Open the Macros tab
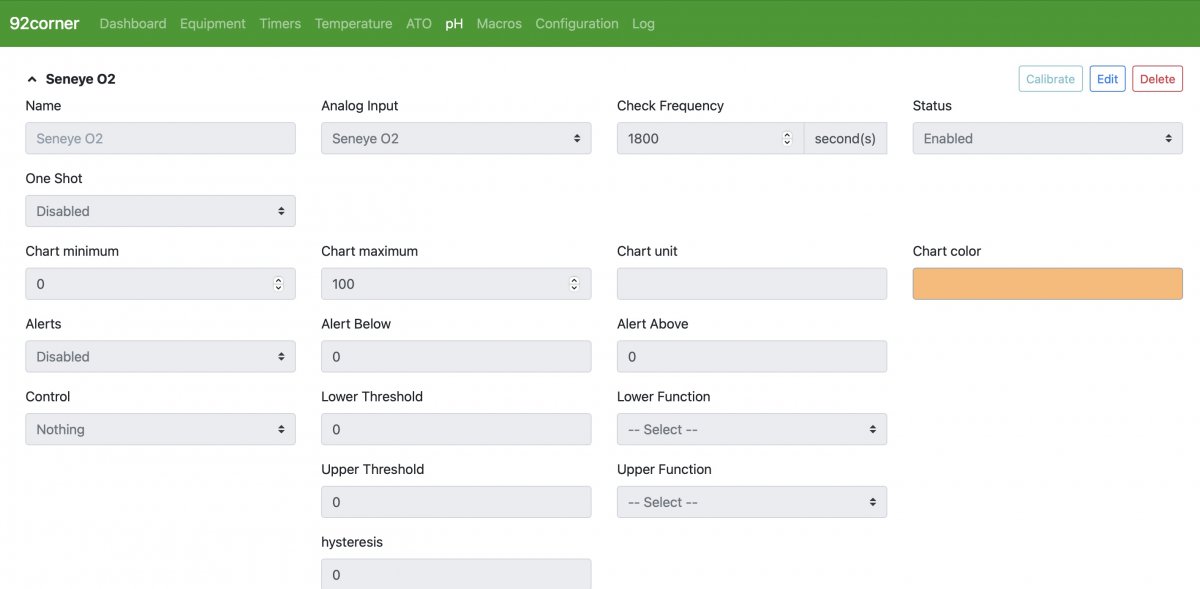Screen dimensions: 1200x589 pos(499,23)
